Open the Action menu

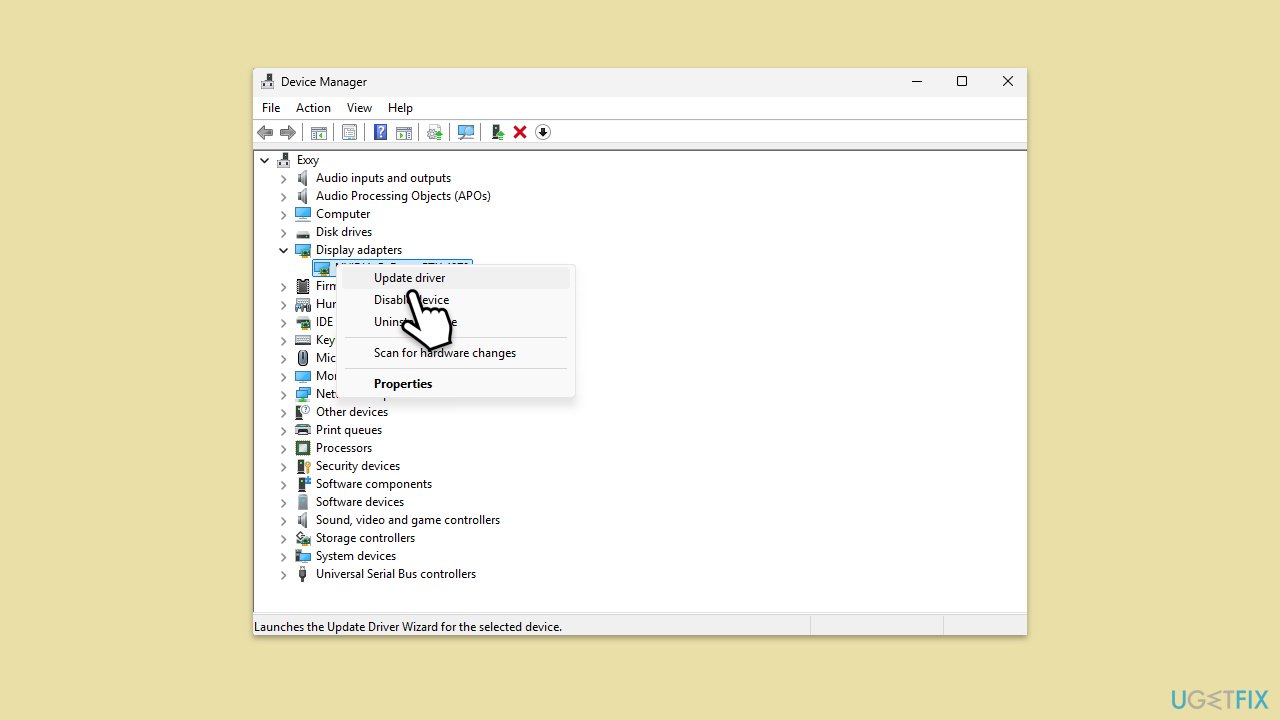[x=313, y=108]
